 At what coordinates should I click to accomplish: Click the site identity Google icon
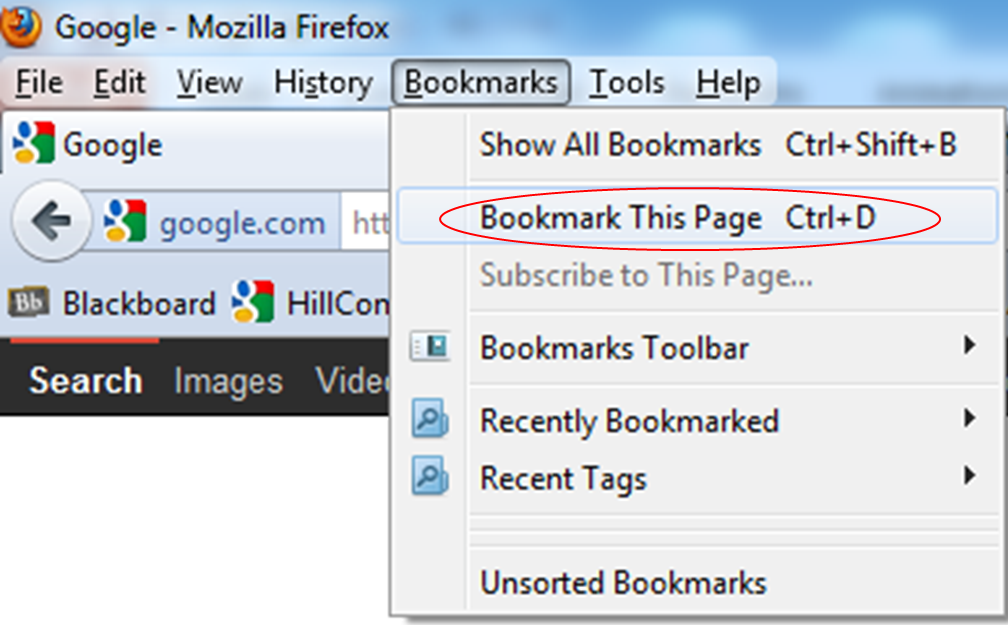(125, 221)
